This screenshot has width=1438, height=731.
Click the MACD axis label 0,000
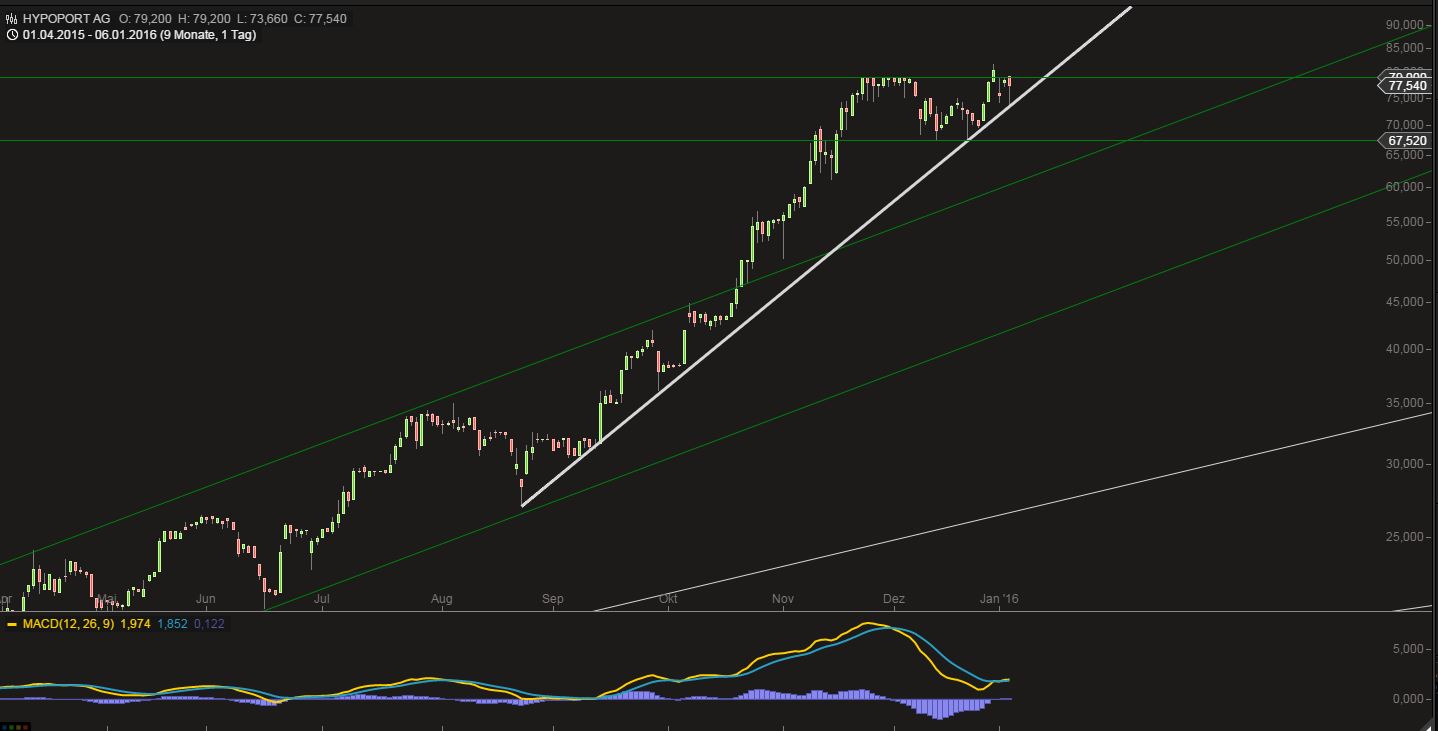pos(1410,698)
